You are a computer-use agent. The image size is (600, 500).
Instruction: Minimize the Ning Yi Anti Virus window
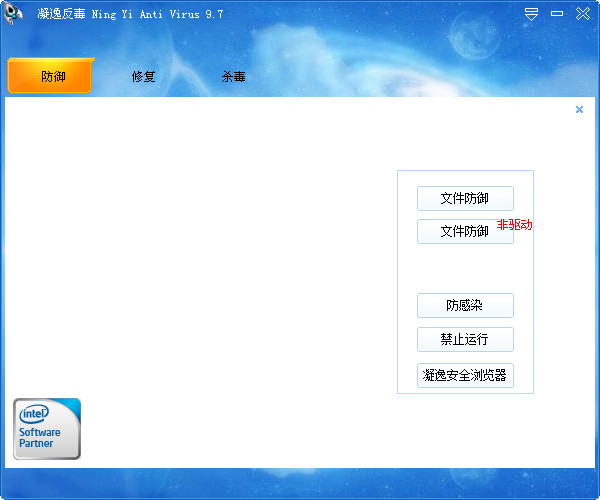pyautogui.click(x=557, y=14)
